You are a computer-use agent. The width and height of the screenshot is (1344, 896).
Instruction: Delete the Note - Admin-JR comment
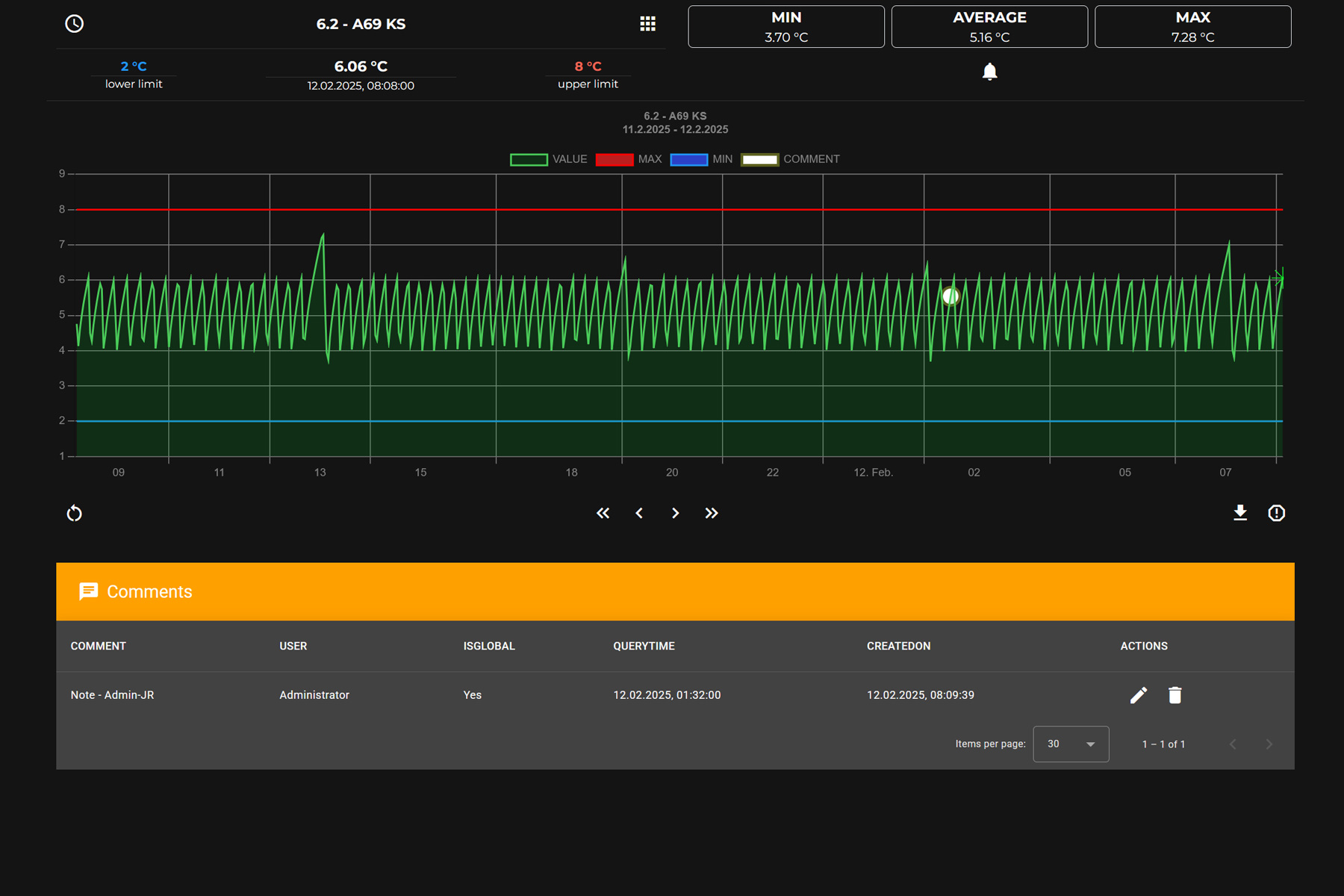1175,695
